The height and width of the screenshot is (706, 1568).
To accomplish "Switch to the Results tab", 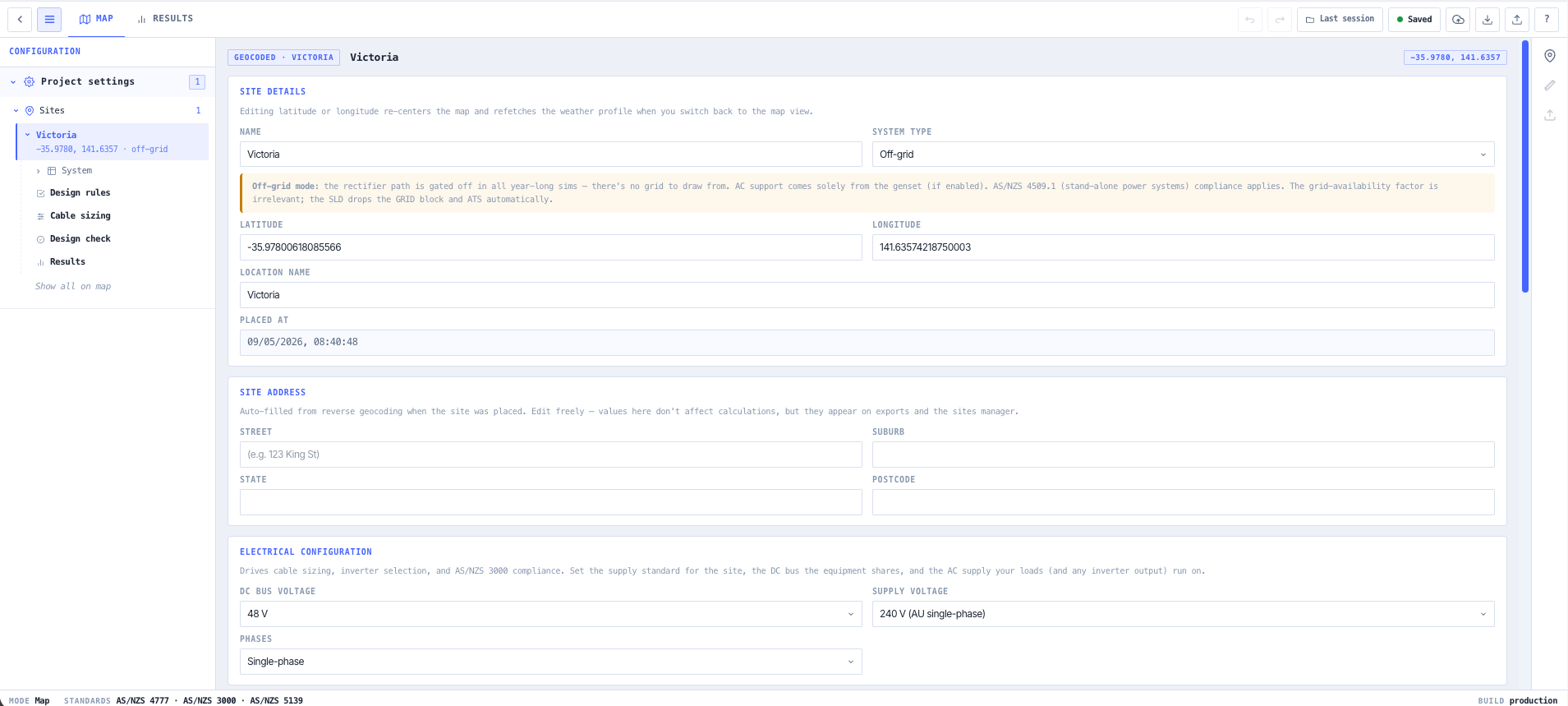I will (165, 19).
